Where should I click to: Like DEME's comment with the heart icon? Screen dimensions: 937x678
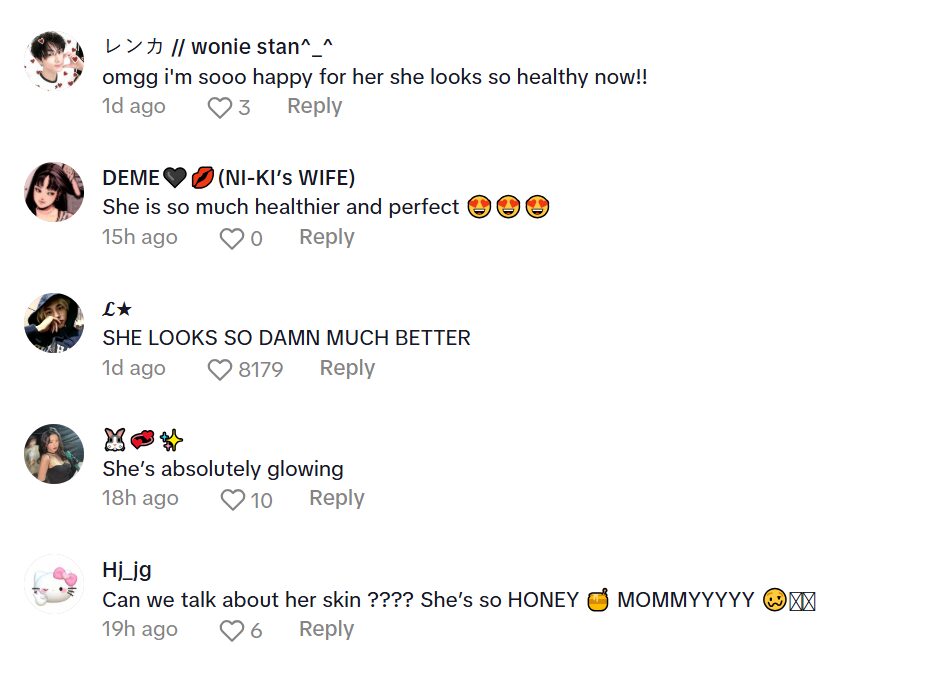pyautogui.click(x=232, y=239)
